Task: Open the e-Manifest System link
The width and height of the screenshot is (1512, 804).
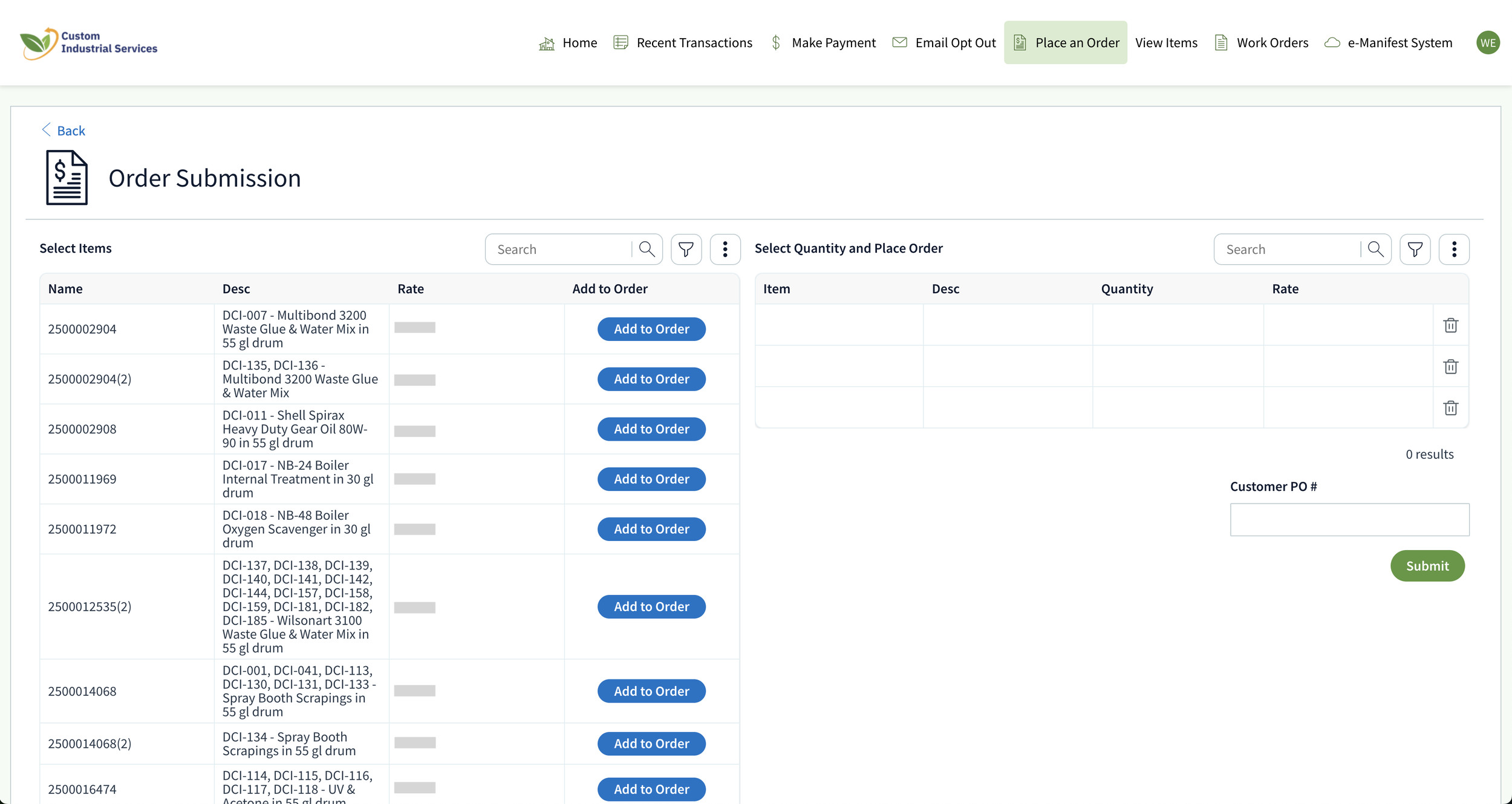Action: point(1388,43)
